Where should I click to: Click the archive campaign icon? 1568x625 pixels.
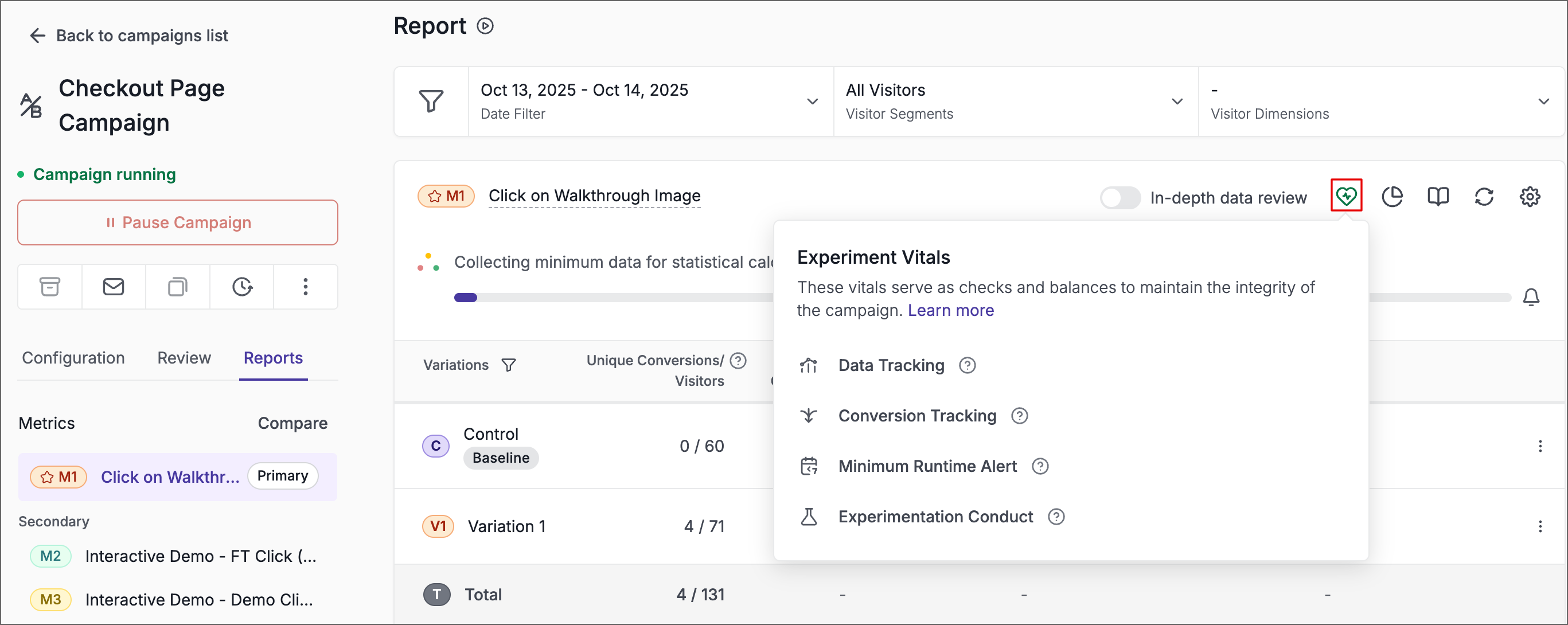pyautogui.click(x=50, y=286)
